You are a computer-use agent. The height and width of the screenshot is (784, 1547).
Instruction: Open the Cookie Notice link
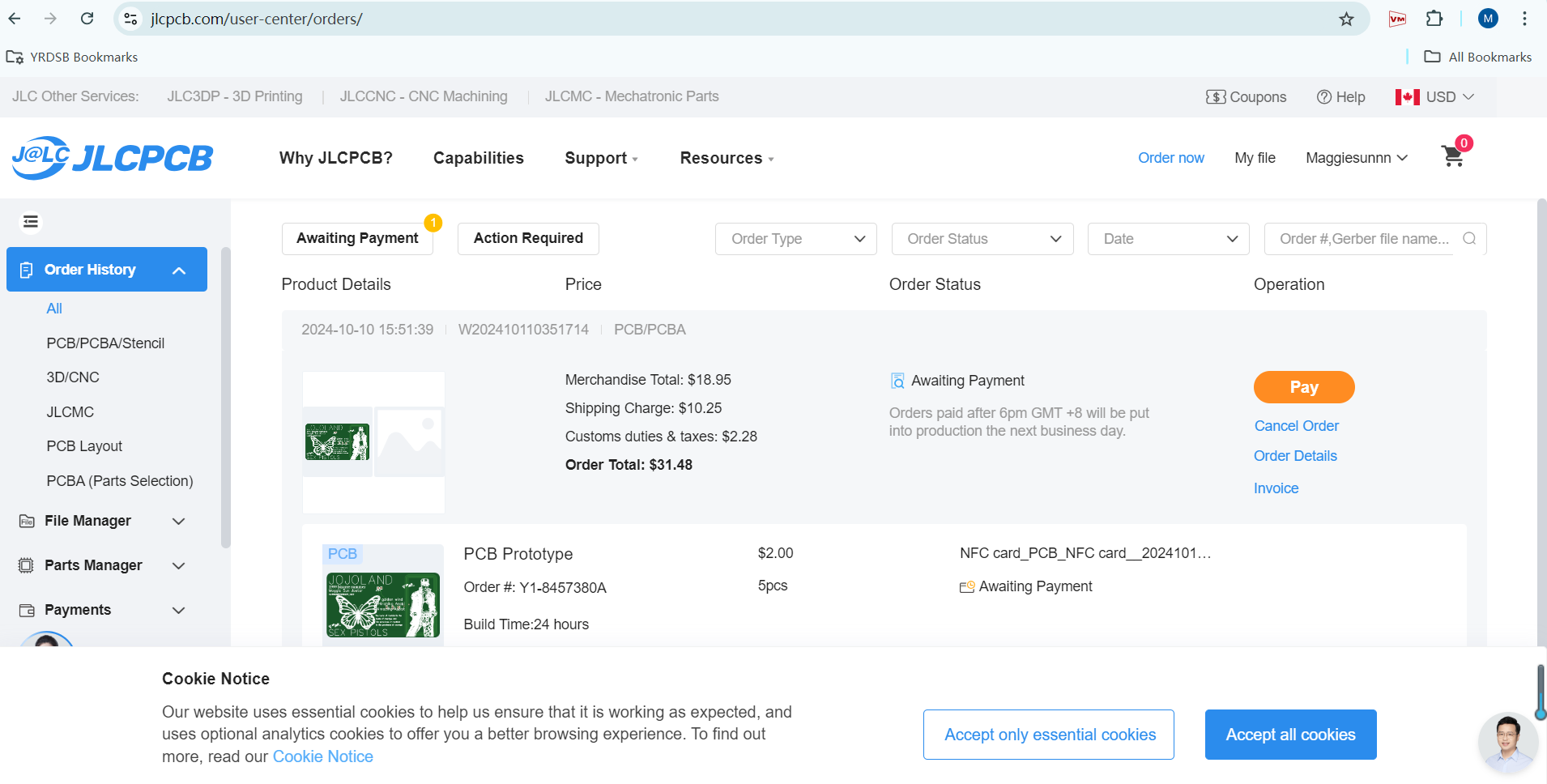[322, 756]
